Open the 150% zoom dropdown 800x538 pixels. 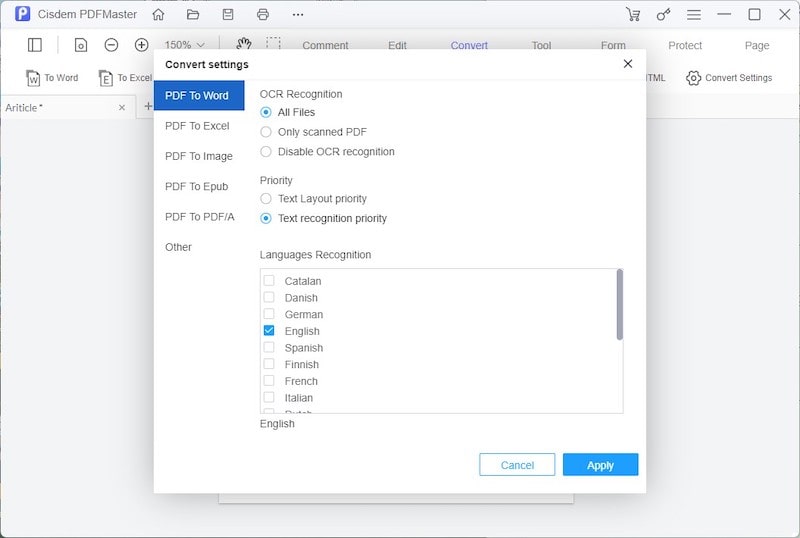click(x=185, y=45)
